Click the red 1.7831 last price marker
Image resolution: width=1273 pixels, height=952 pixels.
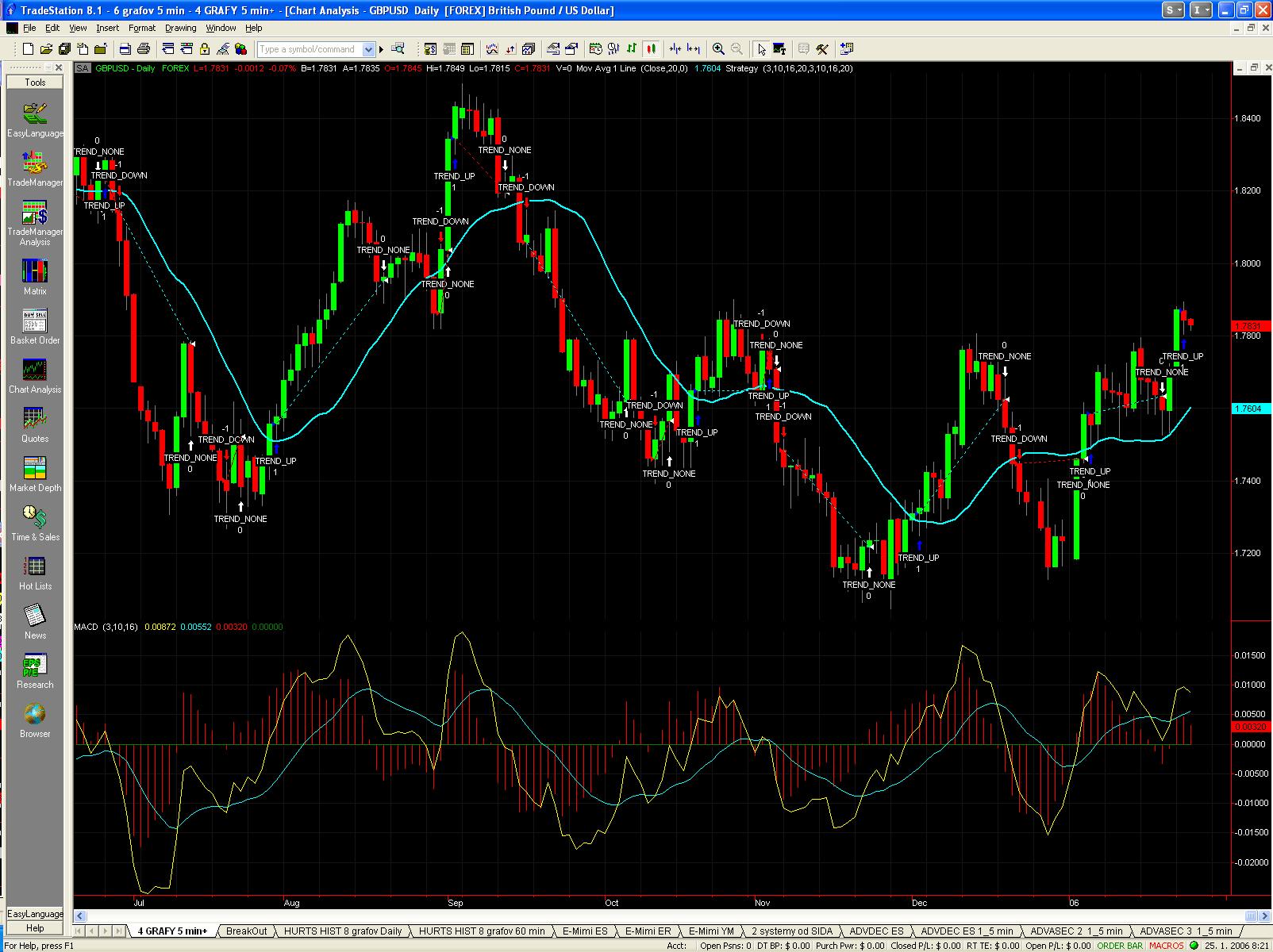click(x=1252, y=326)
